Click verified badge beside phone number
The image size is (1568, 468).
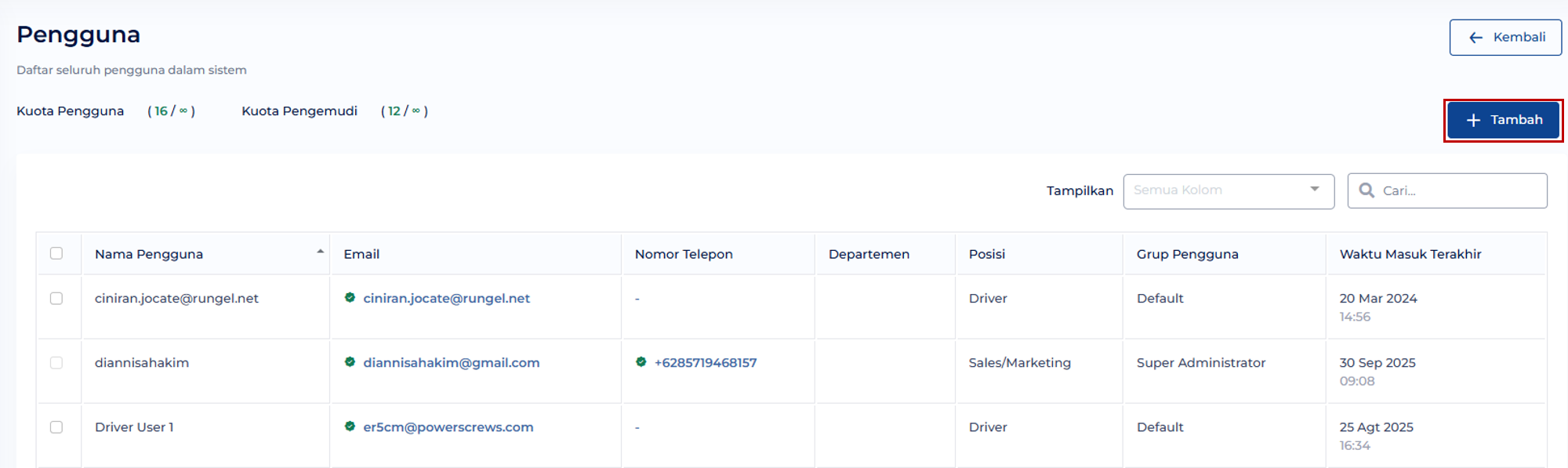(641, 362)
